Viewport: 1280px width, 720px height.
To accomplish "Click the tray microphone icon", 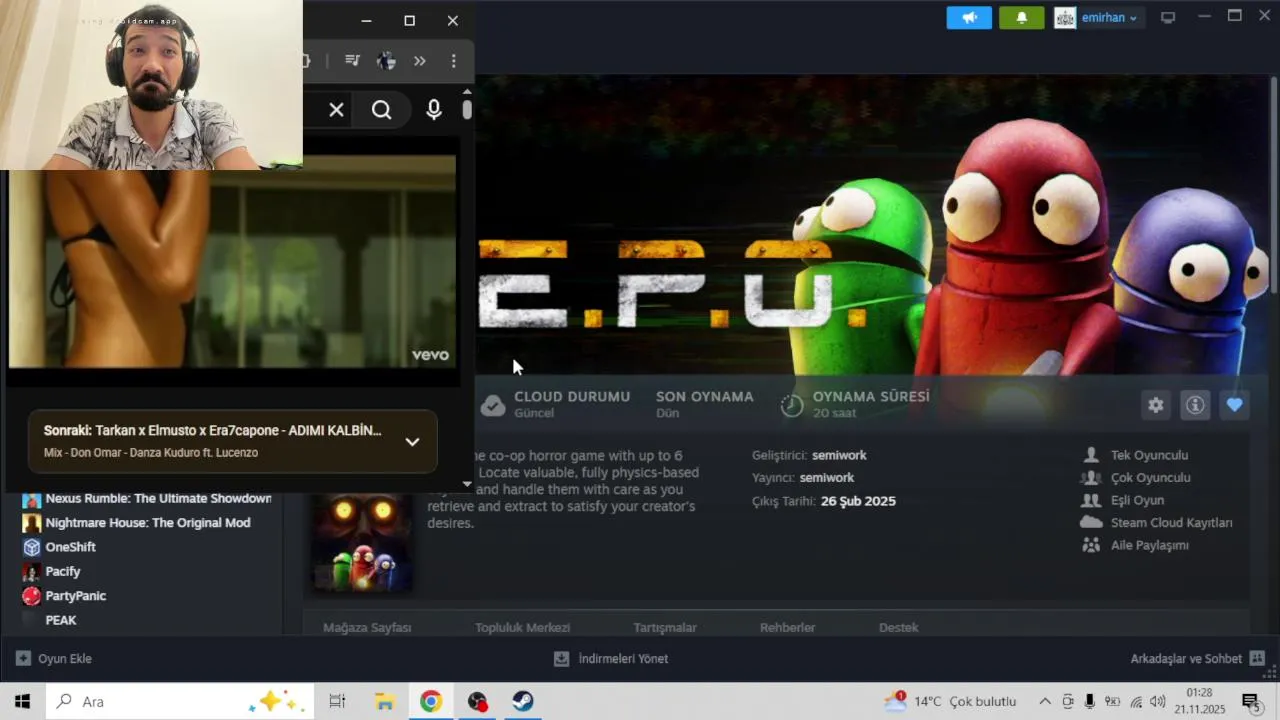I will pyautogui.click(x=1090, y=701).
